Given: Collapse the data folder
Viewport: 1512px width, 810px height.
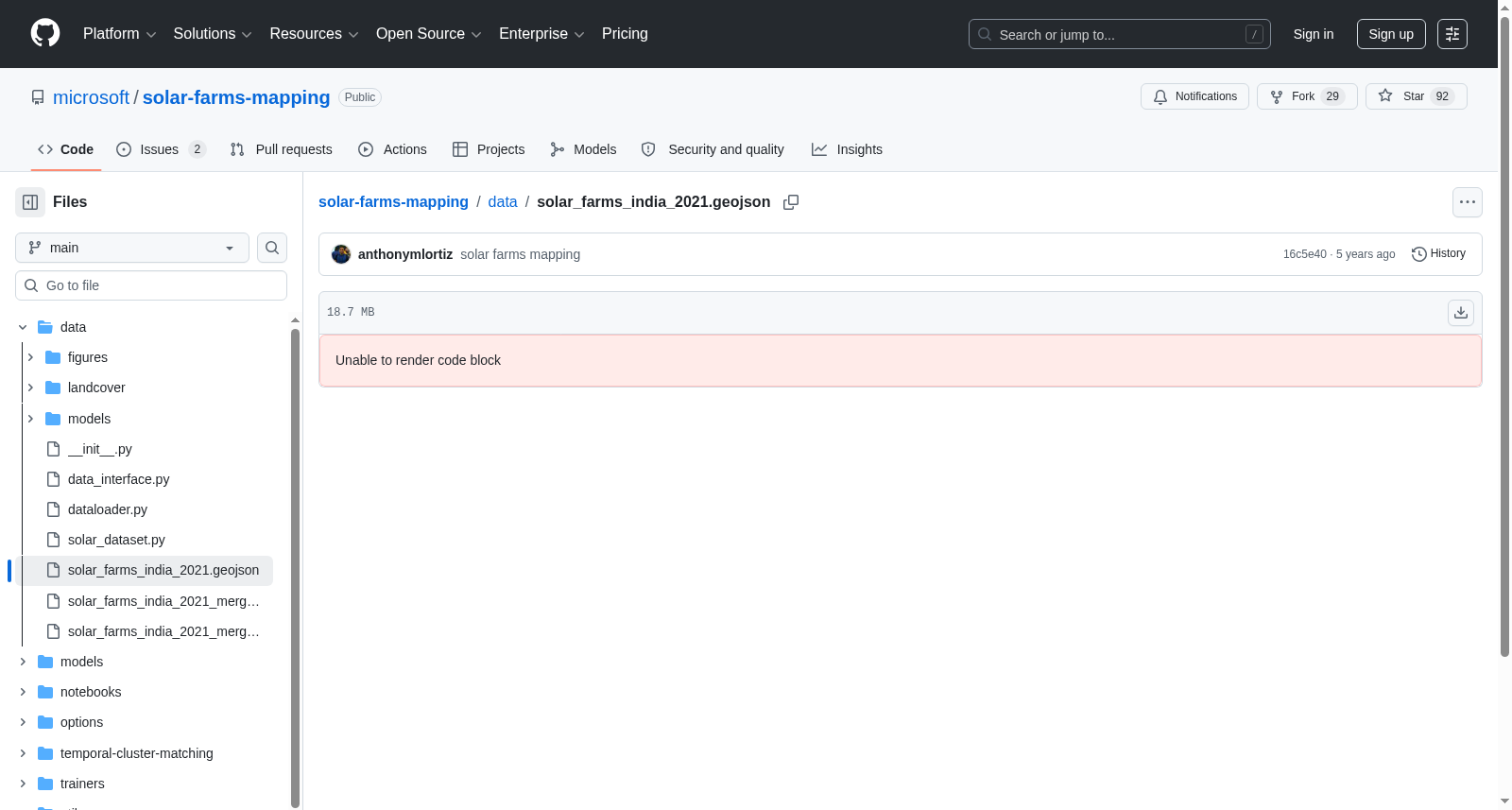Looking at the screenshot, I should pos(23,327).
